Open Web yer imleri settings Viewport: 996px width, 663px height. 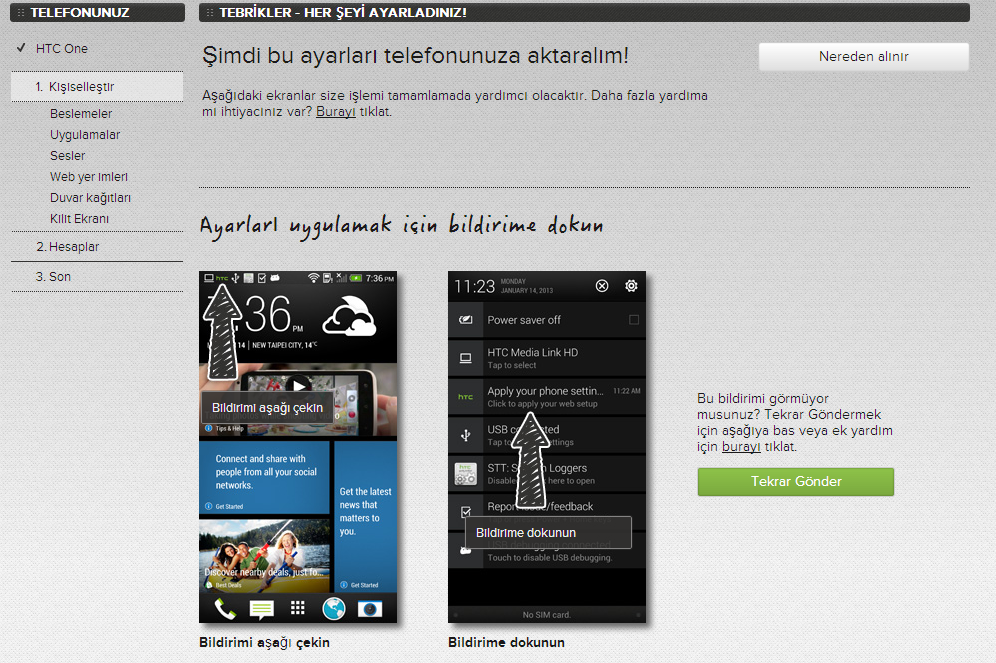(89, 177)
